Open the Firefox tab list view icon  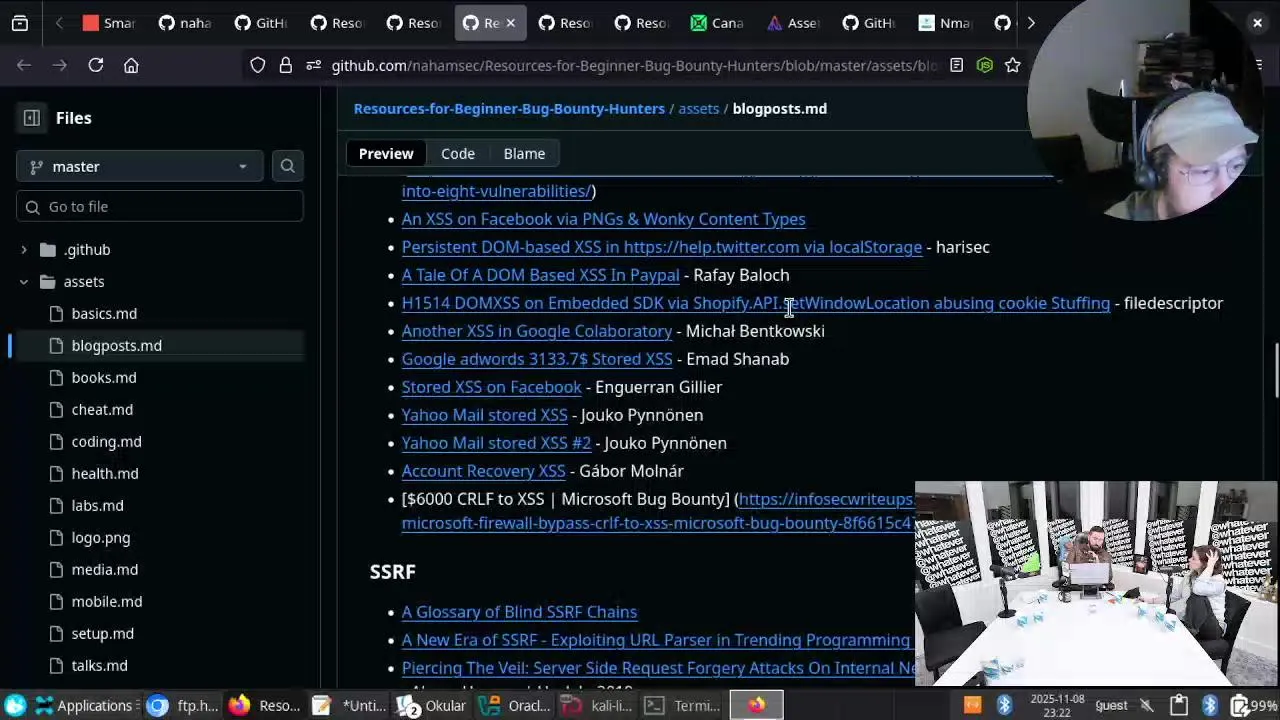[20, 23]
